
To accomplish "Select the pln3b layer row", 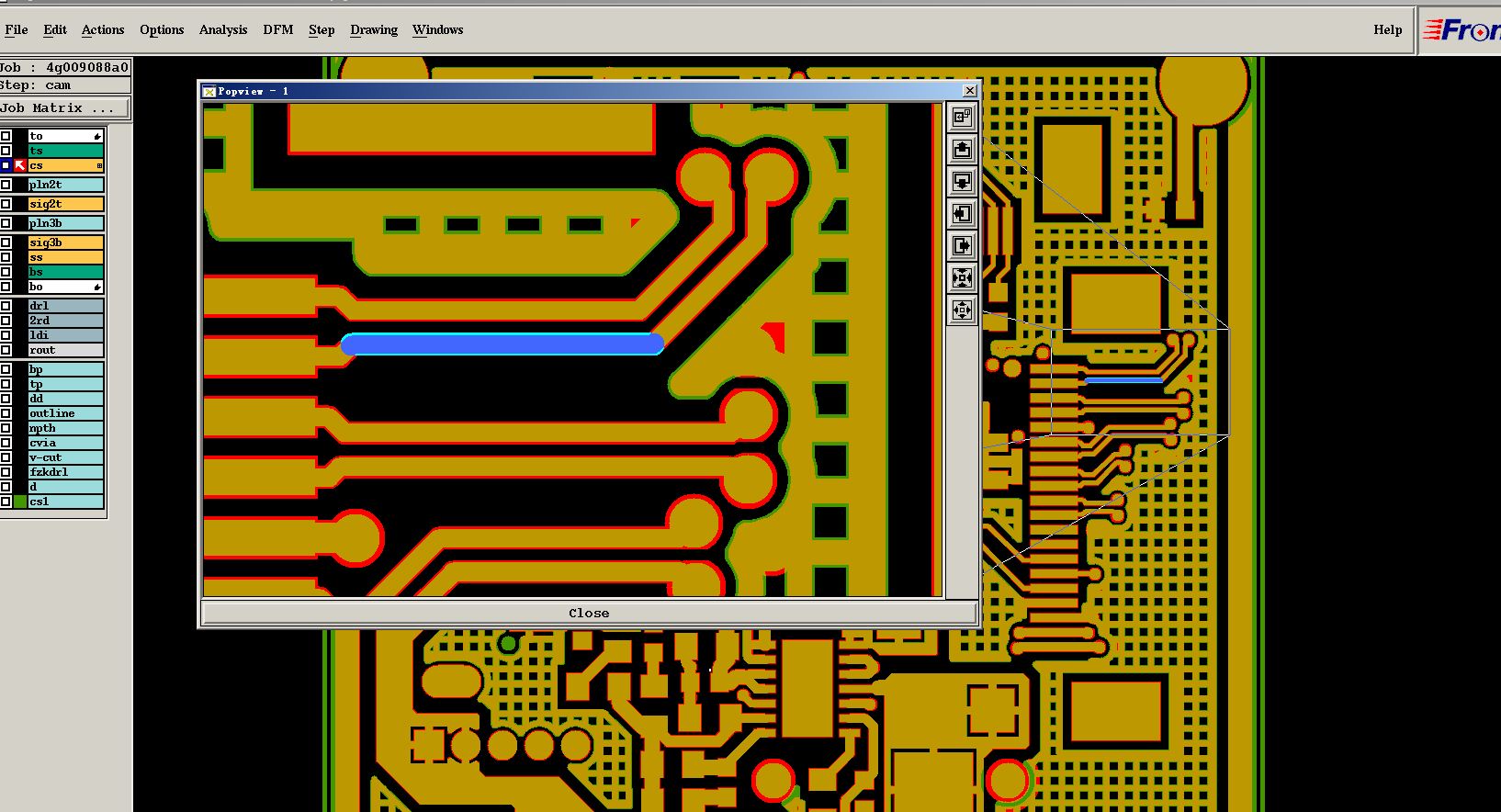I will click(x=65, y=223).
